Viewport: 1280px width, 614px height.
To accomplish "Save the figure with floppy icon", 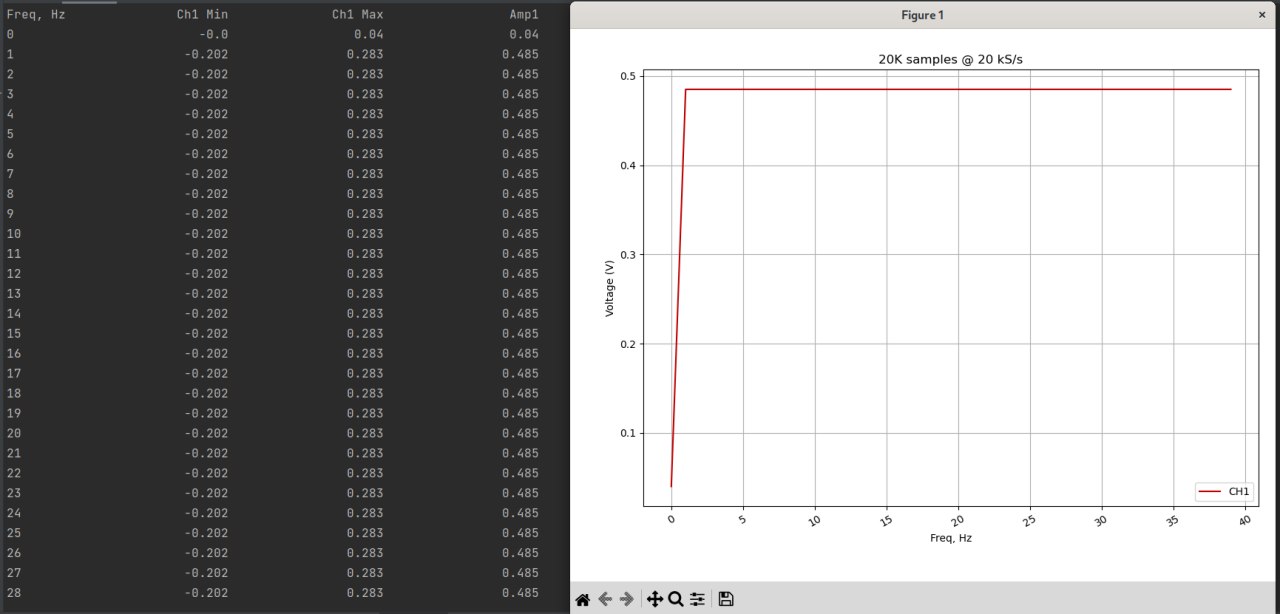I will 726,599.
